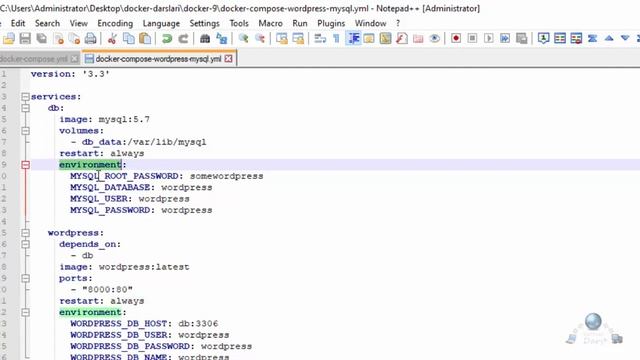
Task: Open the Function List panel icon
Action: pyautogui.click(x=402, y=39)
